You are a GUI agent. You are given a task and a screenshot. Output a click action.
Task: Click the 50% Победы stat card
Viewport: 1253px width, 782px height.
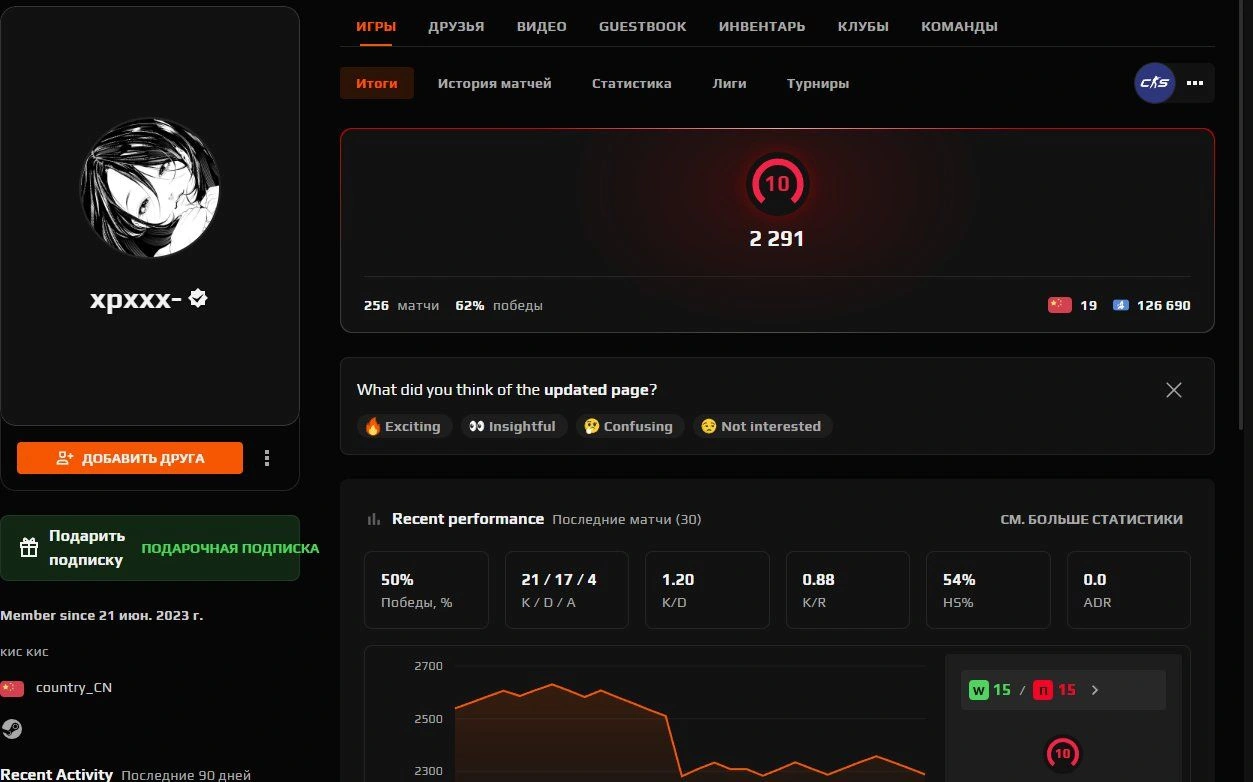426,590
